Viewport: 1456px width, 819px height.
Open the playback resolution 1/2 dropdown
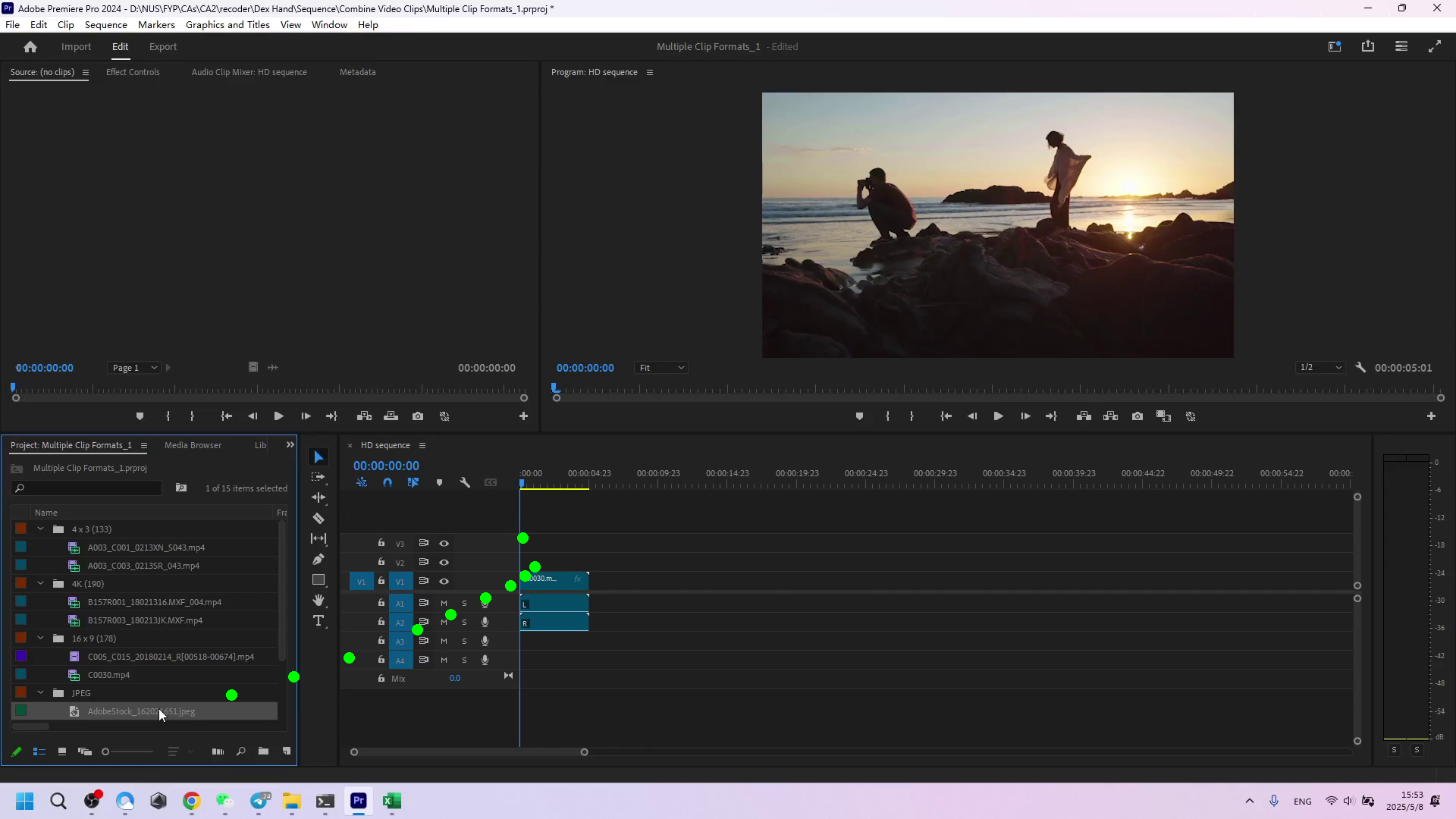1320,367
